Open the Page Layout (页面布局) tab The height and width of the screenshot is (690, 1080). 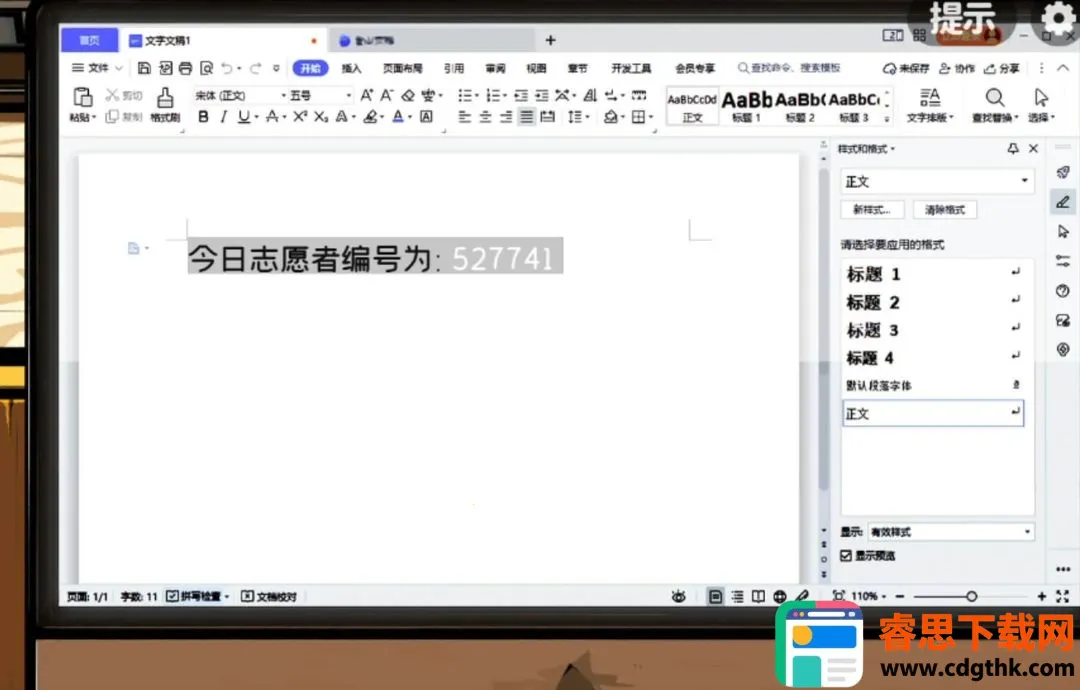pos(402,68)
